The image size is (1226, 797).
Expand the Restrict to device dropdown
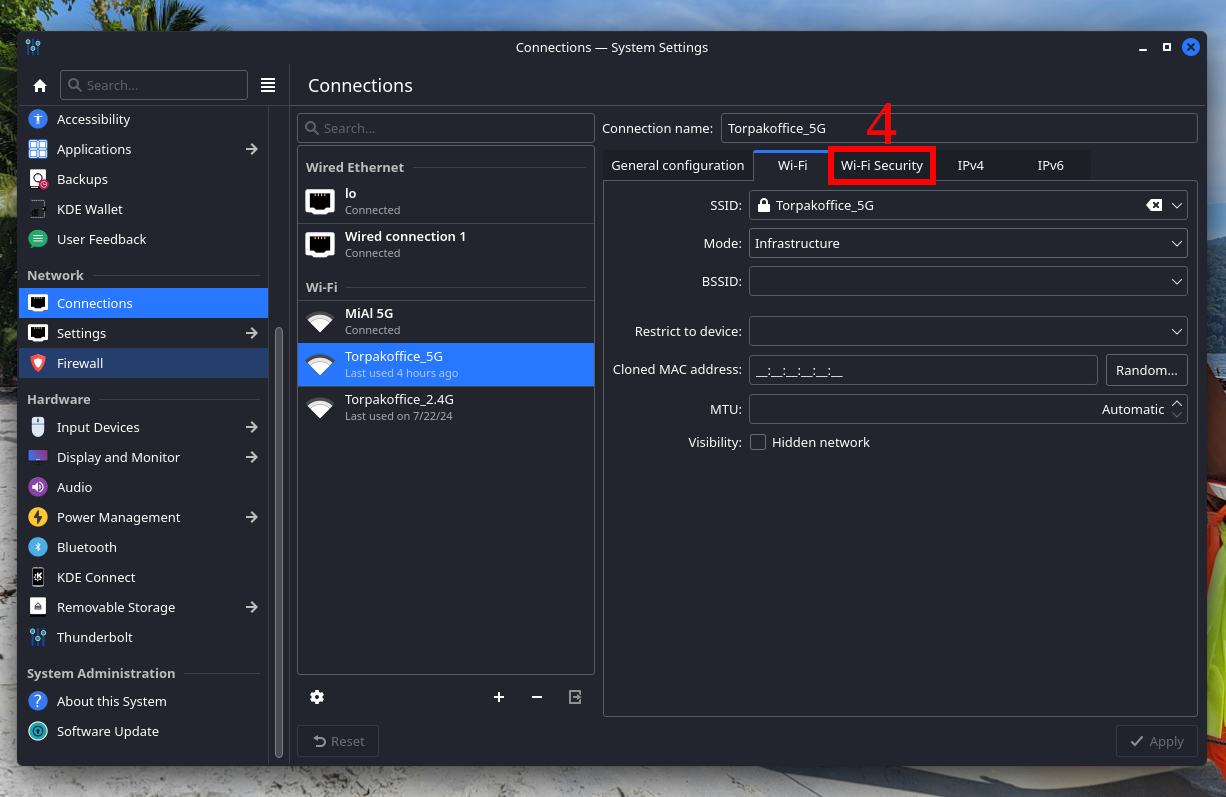click(x=1176, y=331)
